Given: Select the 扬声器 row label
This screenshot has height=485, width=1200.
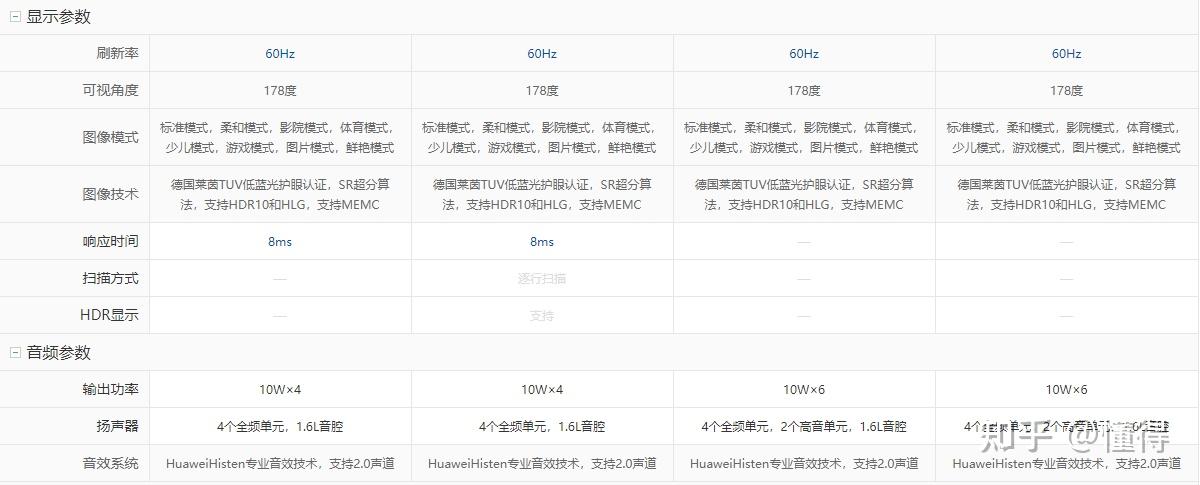Looking at the screenshot, I should 117,426.
